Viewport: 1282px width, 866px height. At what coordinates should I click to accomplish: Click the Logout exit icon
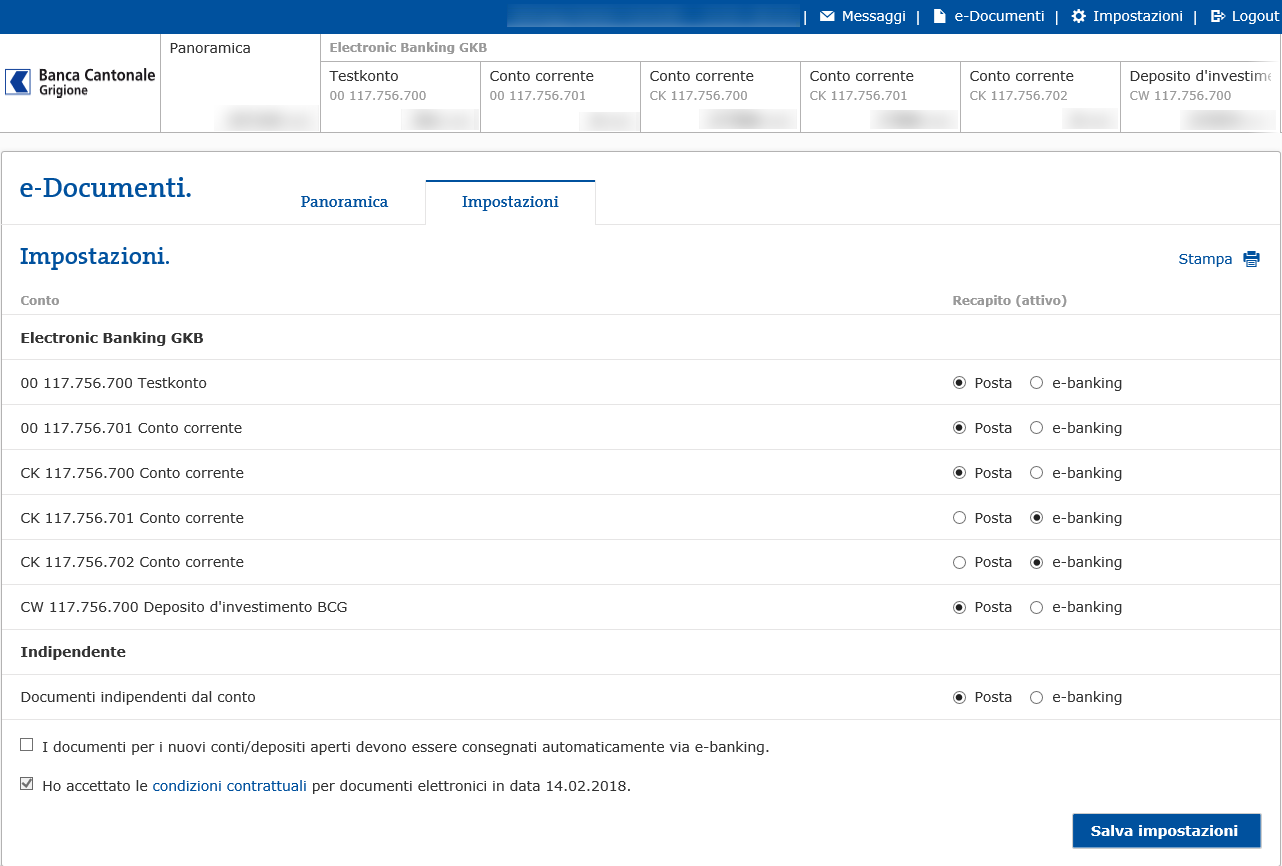(1217, 16)
